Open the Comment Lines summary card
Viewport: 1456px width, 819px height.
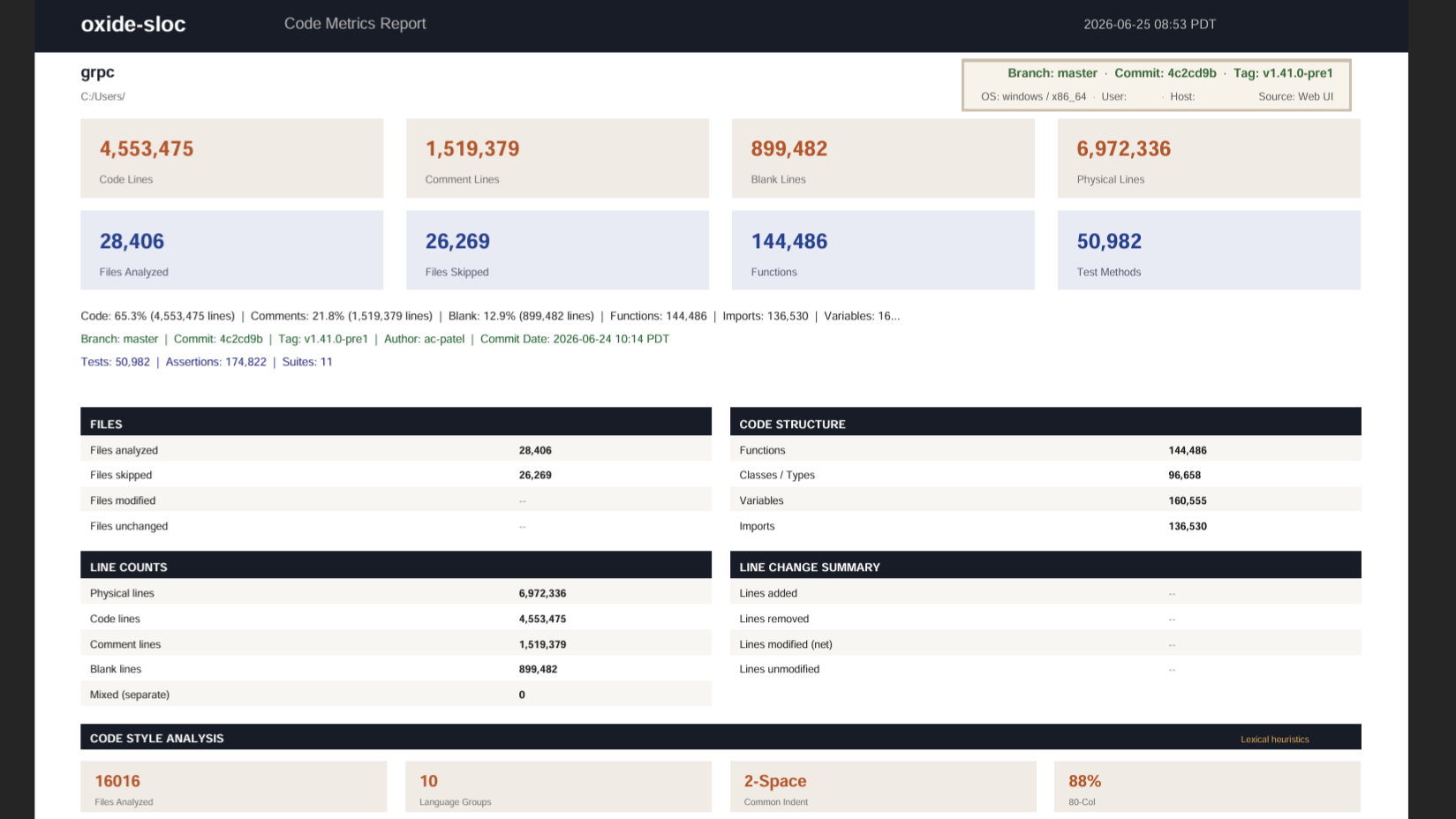click(x=557, y=158)
